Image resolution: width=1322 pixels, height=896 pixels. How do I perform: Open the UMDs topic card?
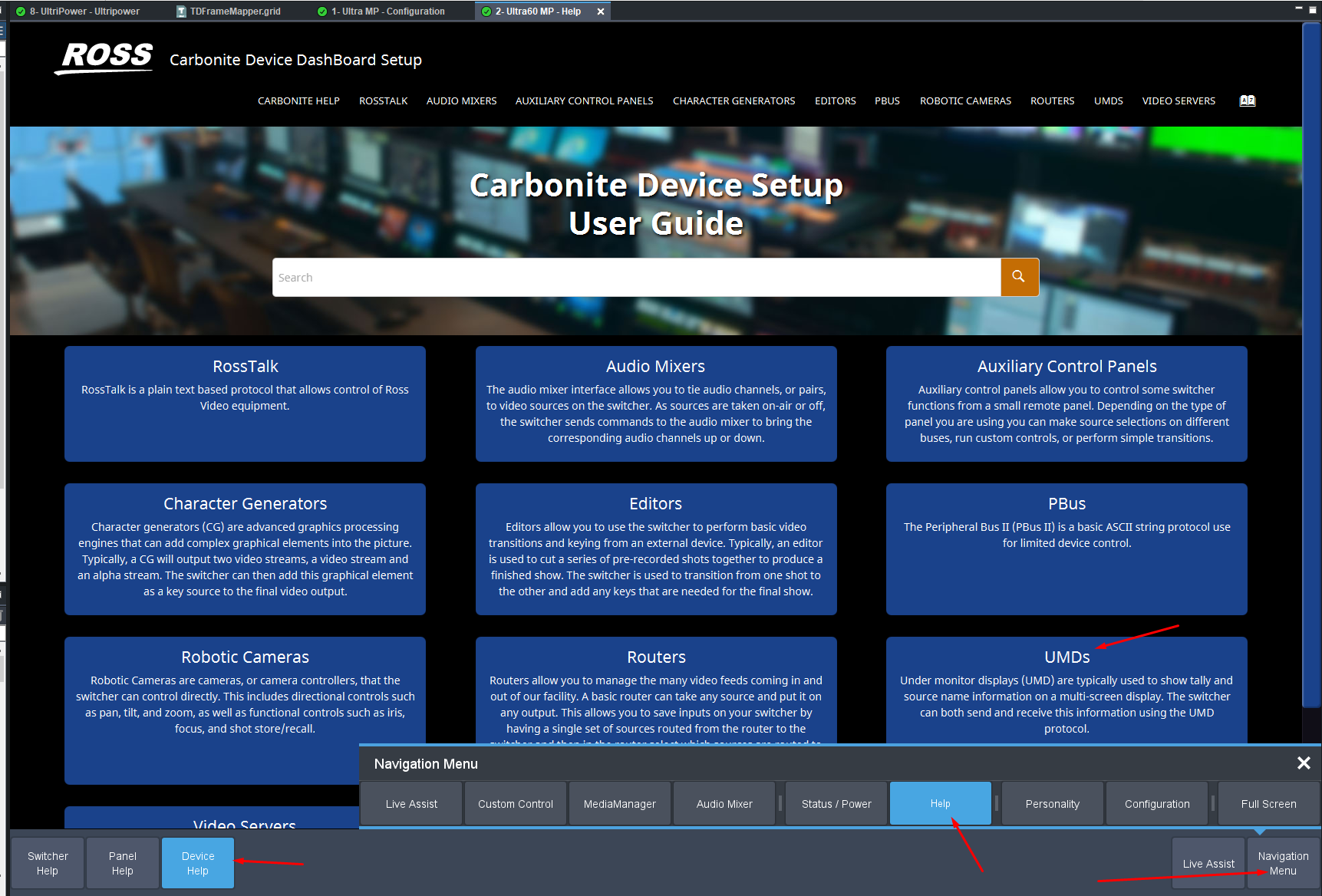tap(1067, 690)
